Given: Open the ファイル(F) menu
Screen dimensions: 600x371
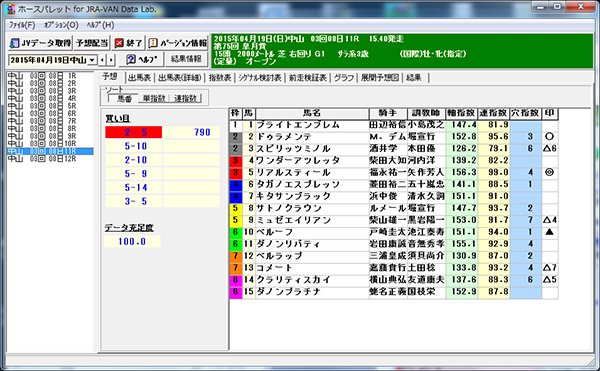Looking at the screenshot, I should click(22, 25).
